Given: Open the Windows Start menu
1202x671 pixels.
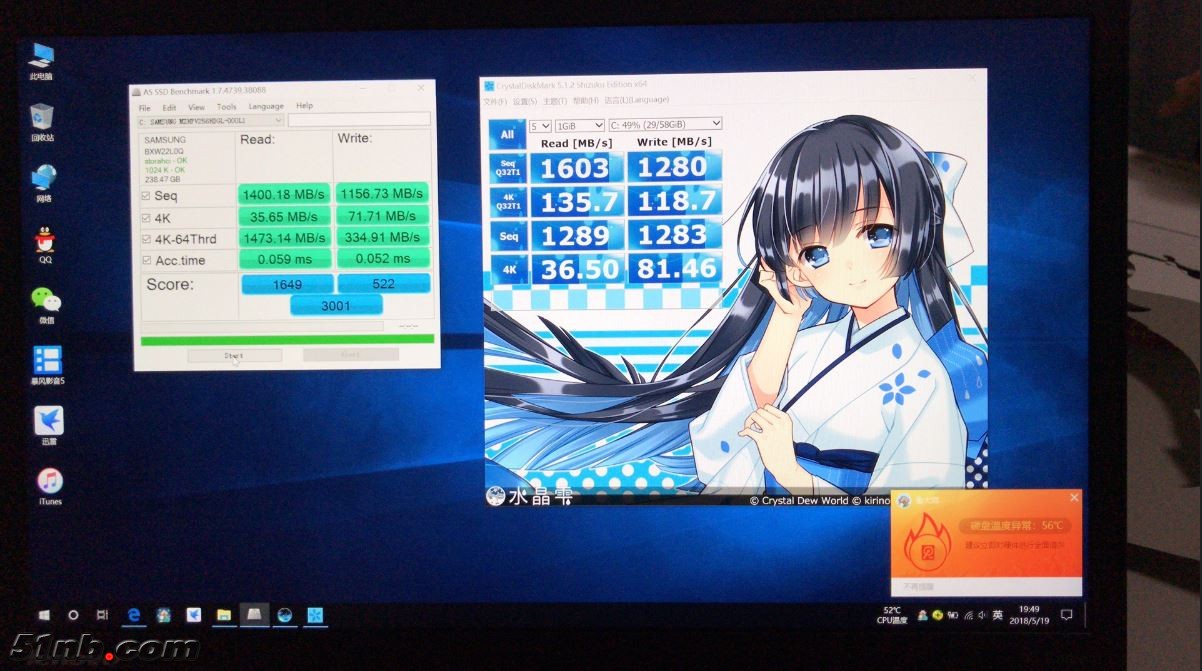Looking at the screenshot, I should click(x=44, y=615).
